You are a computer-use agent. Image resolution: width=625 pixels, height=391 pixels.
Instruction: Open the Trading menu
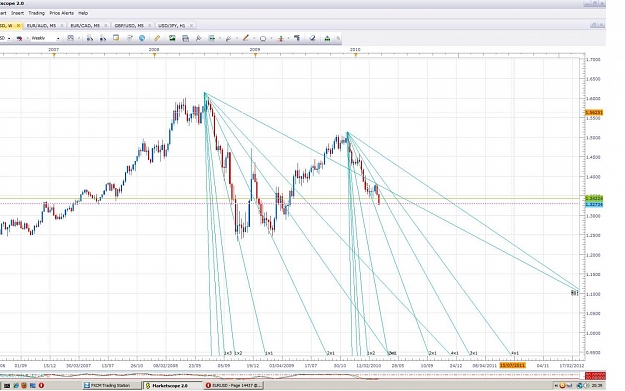tap(36, 13)
